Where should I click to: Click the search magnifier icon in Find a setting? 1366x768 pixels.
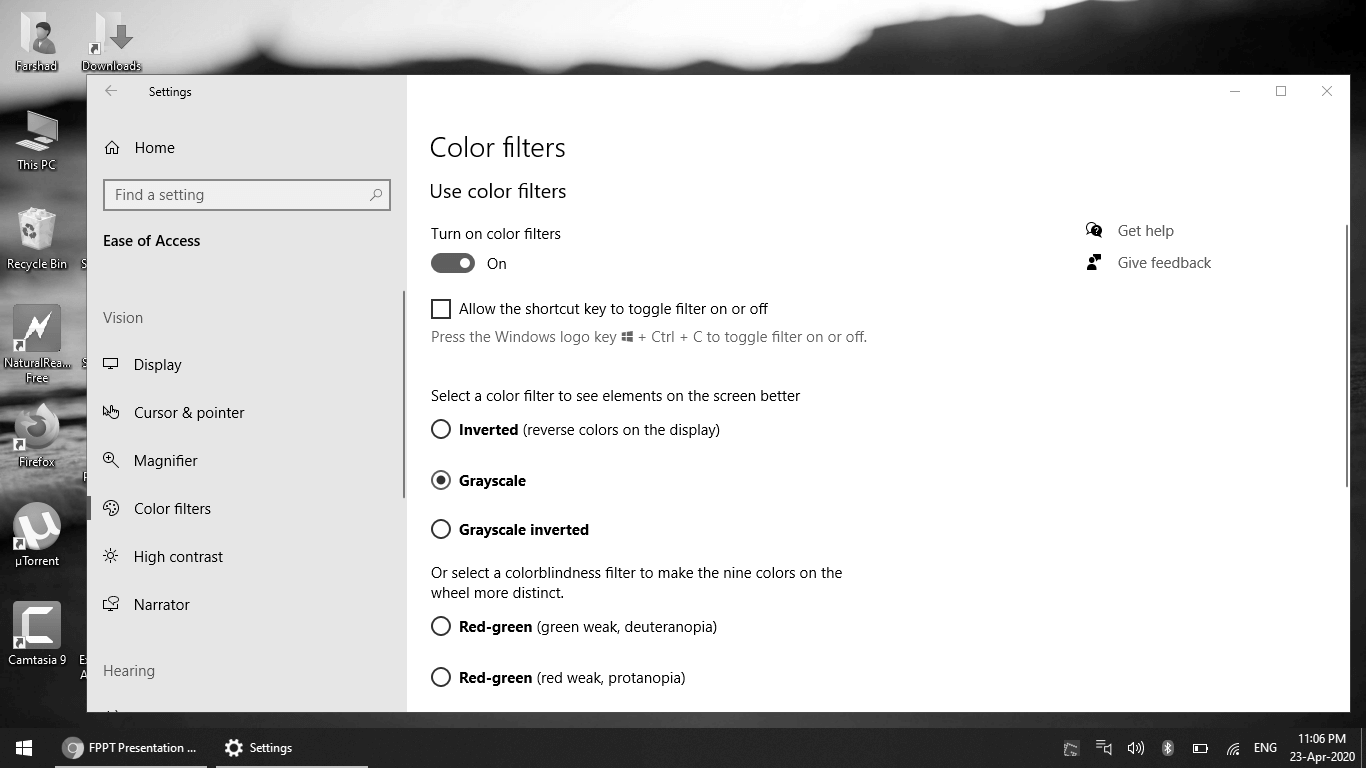tap(376, 195)
